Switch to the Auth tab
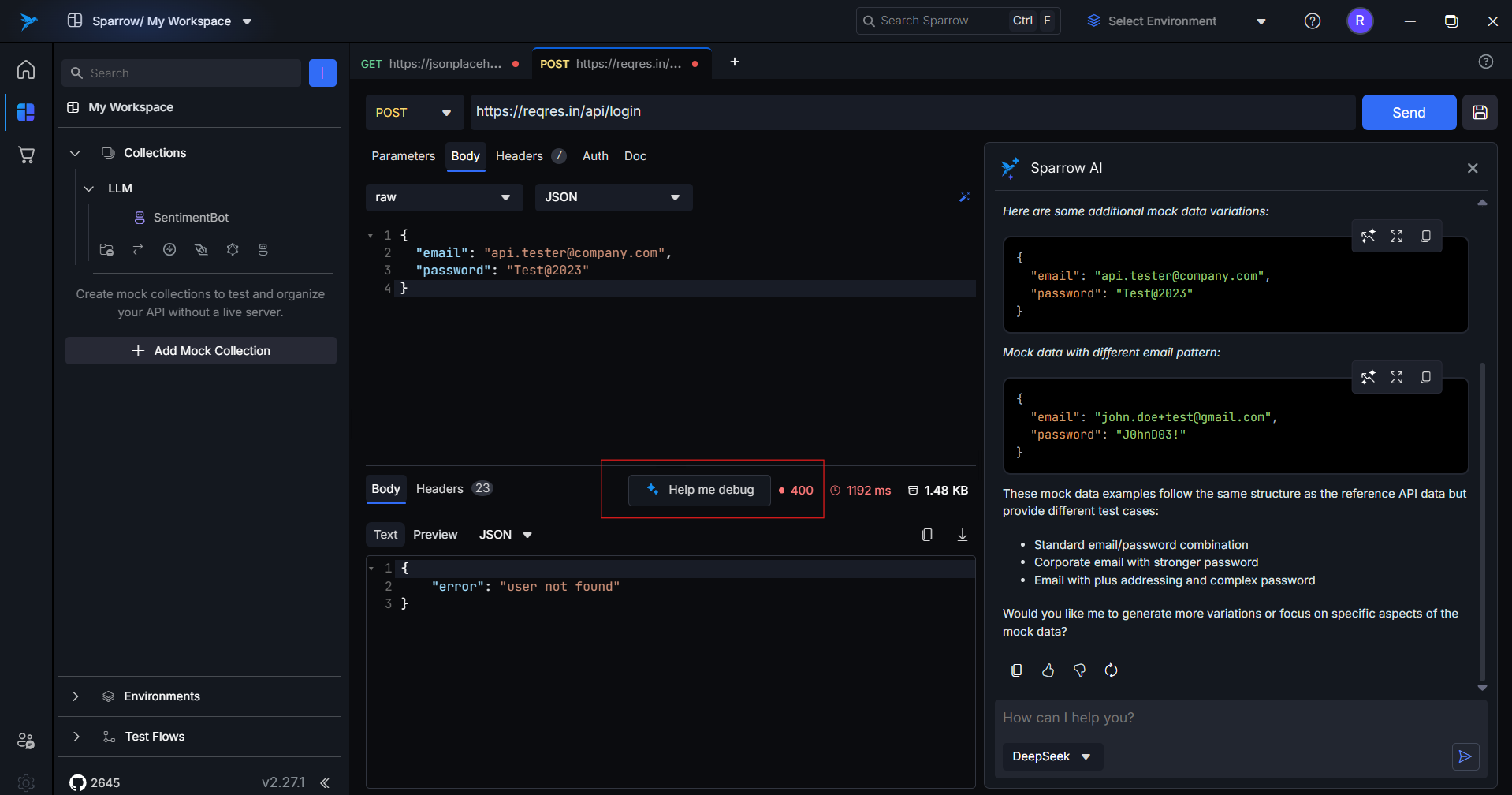1512x795 pixels. [x=595, y=156]
